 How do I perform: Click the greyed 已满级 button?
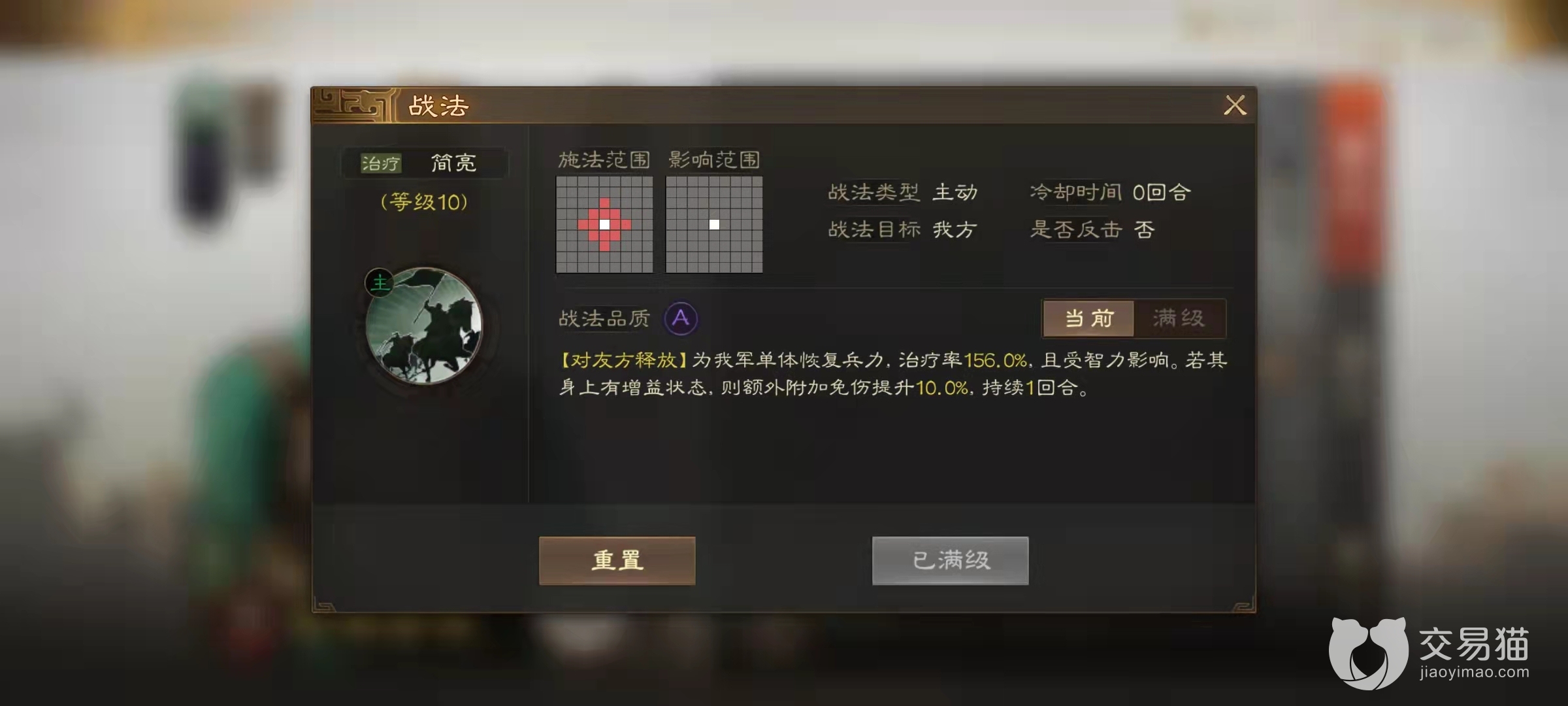[951, 560]
